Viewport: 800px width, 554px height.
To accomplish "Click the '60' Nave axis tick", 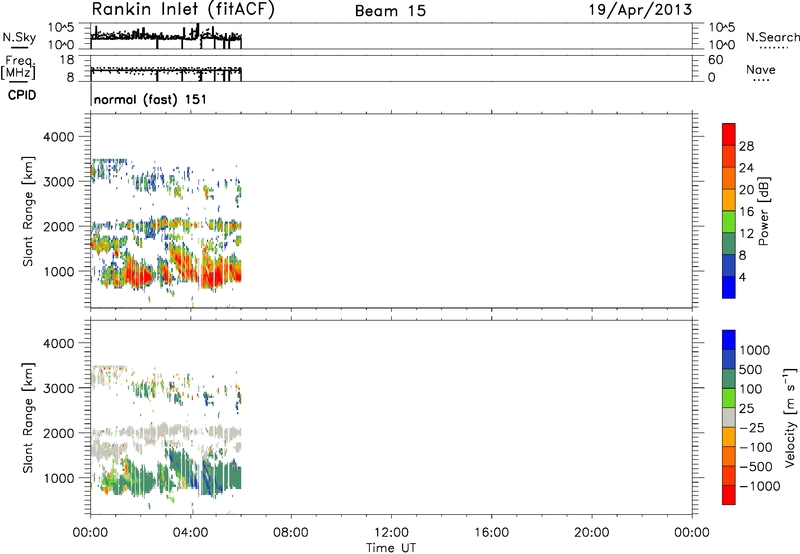I will [716, 60].
